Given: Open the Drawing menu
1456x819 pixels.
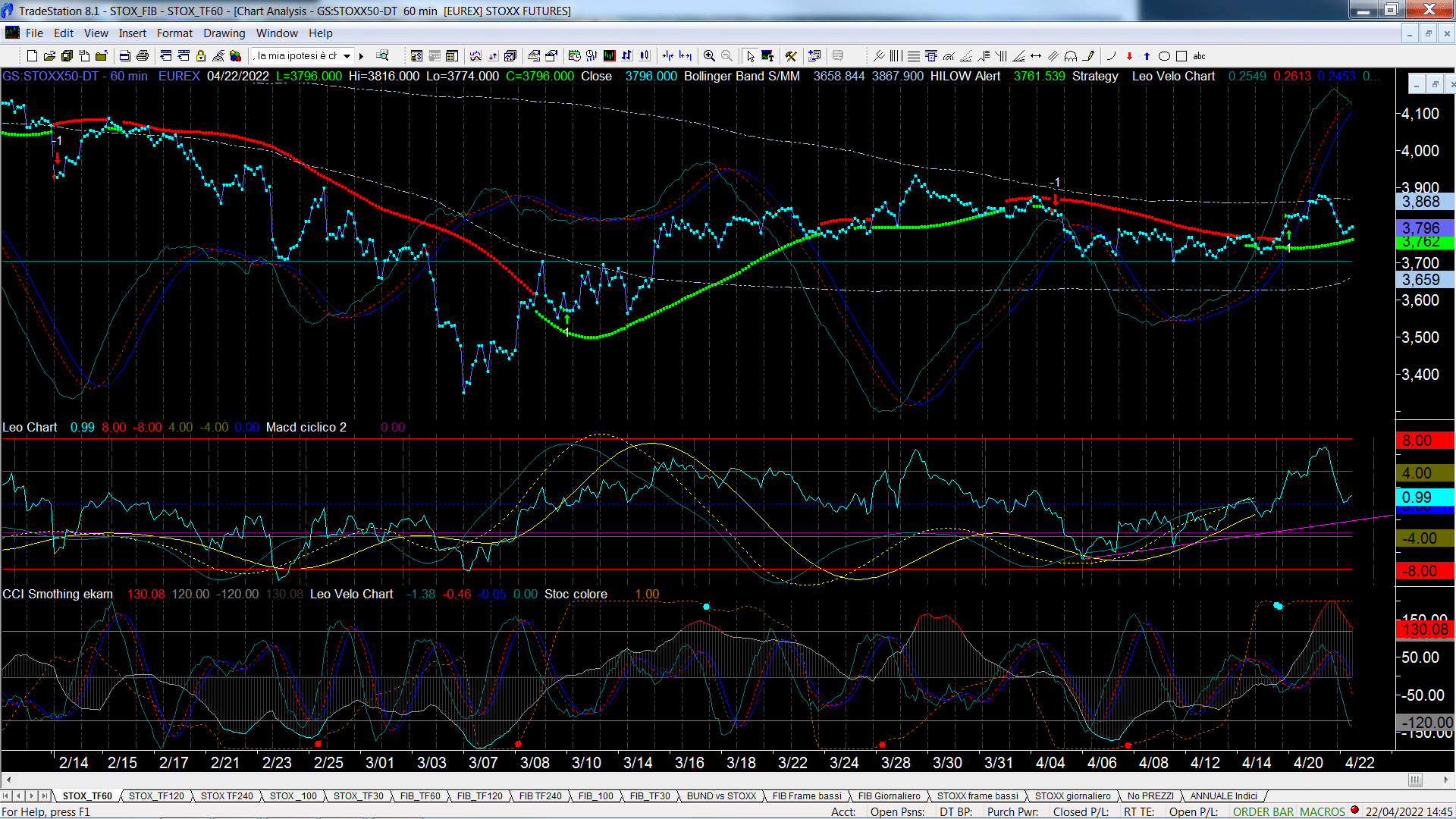Looking at the screenshot, I should (x=224, y=33).
